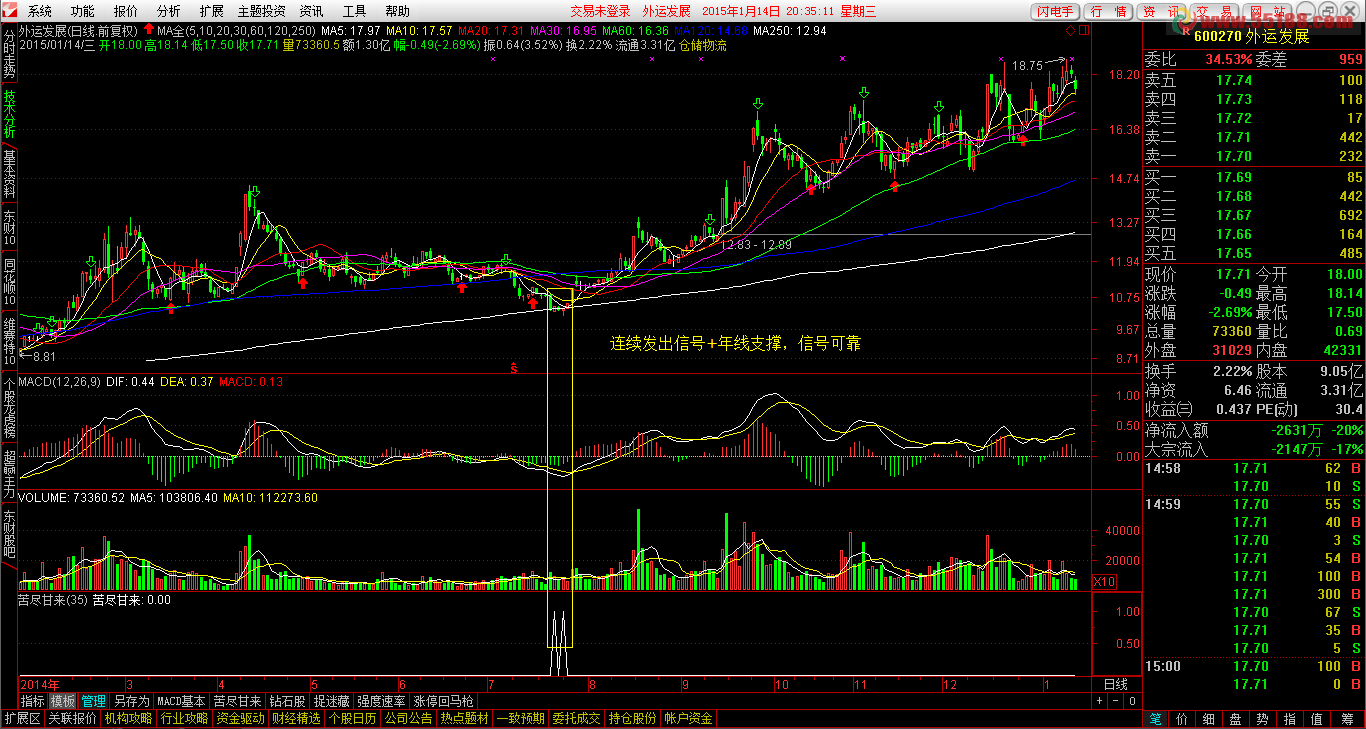Select the 笔 tab in the quote panel
Viewport: 1366px width, 729px height.
[x=1156, y=718]
